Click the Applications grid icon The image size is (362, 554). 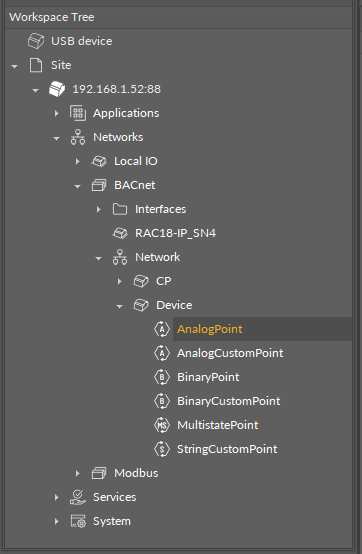pos(78,113)
